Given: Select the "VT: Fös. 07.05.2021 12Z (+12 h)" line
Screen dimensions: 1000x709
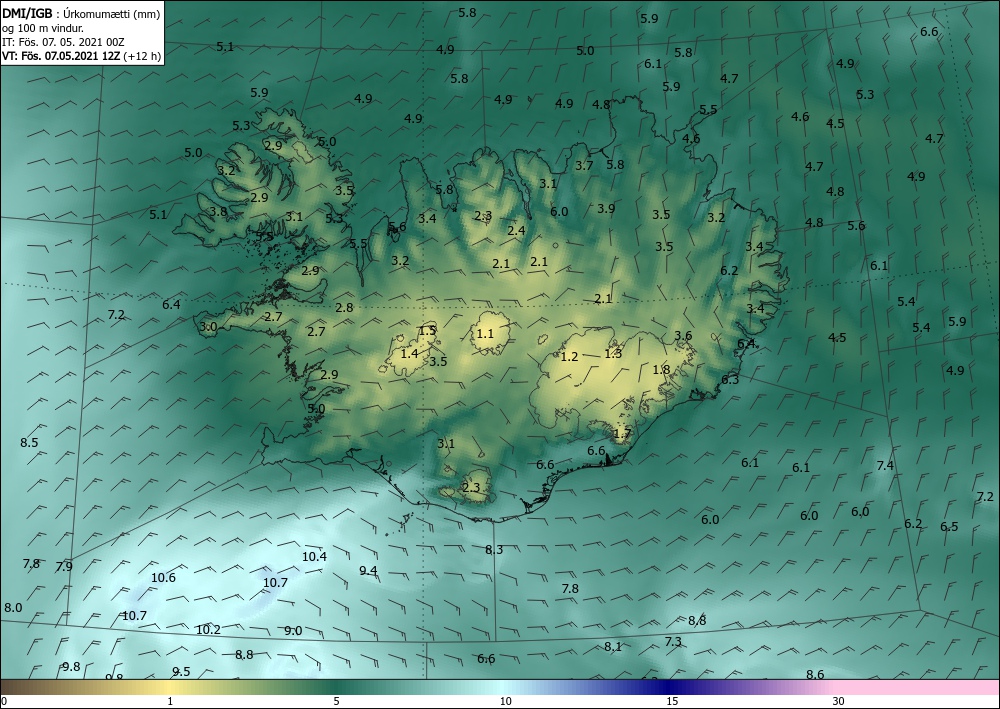Looking at the screenshot, I should coord(81,56).
